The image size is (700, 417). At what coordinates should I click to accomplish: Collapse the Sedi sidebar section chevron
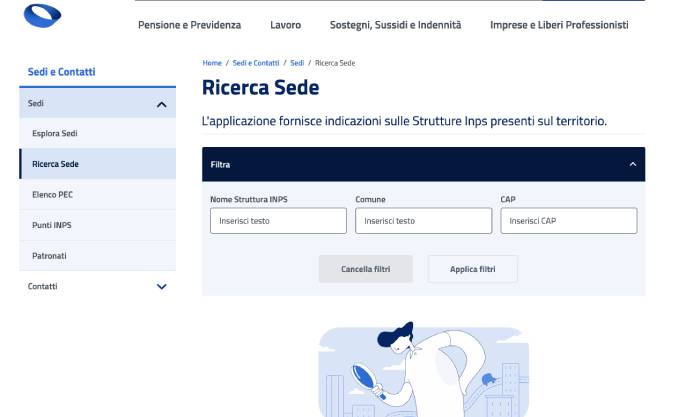(x=162, y=104)
